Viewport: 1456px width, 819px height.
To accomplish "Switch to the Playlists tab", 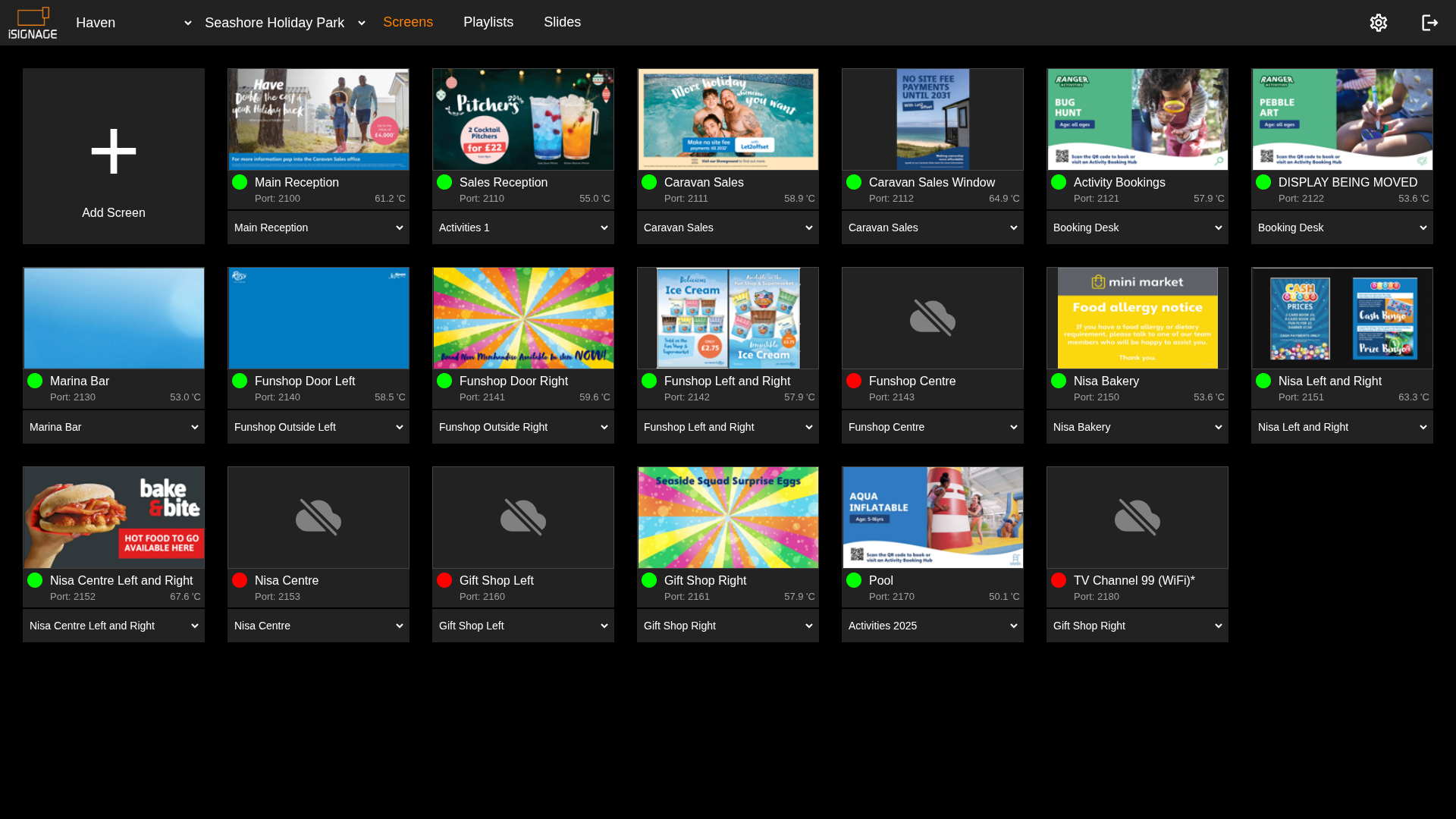I will [x=488, y=22].
